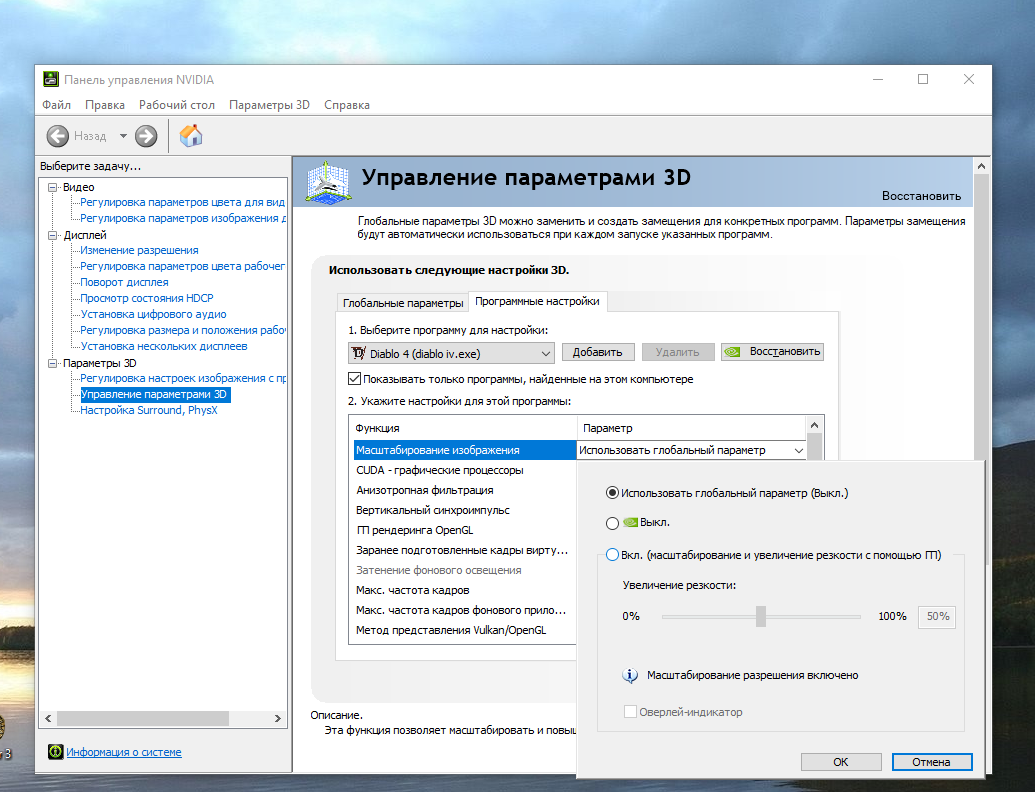Viewport: 1035px width, 792px height.
Task: Select 'Макс. частота кадров' row
Action: click(465, 590)
